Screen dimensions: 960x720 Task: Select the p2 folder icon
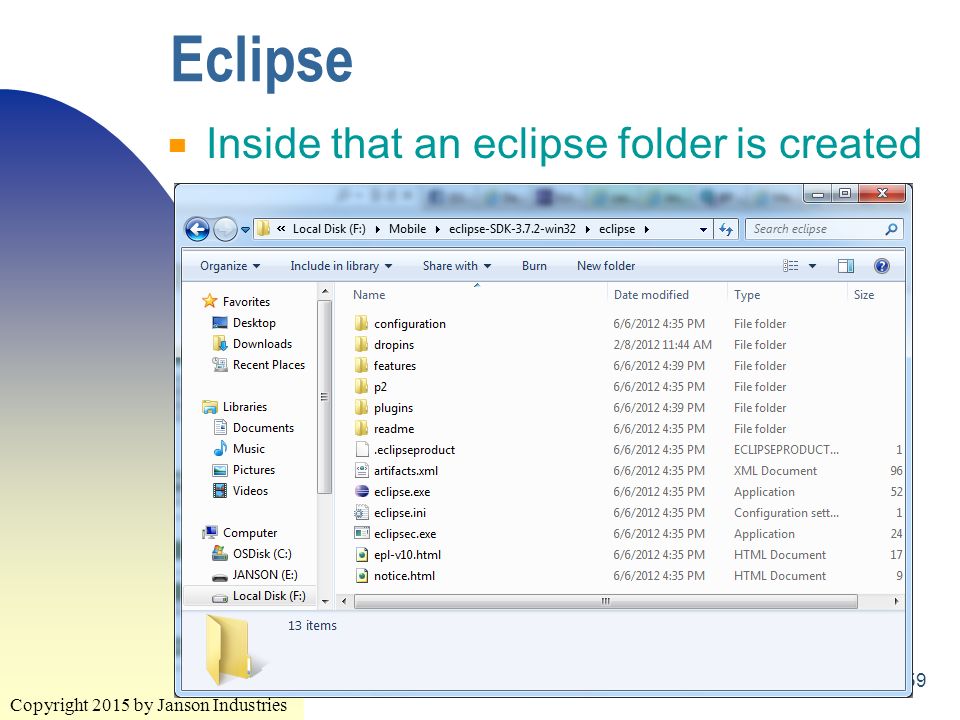click(x=362, y=386)
